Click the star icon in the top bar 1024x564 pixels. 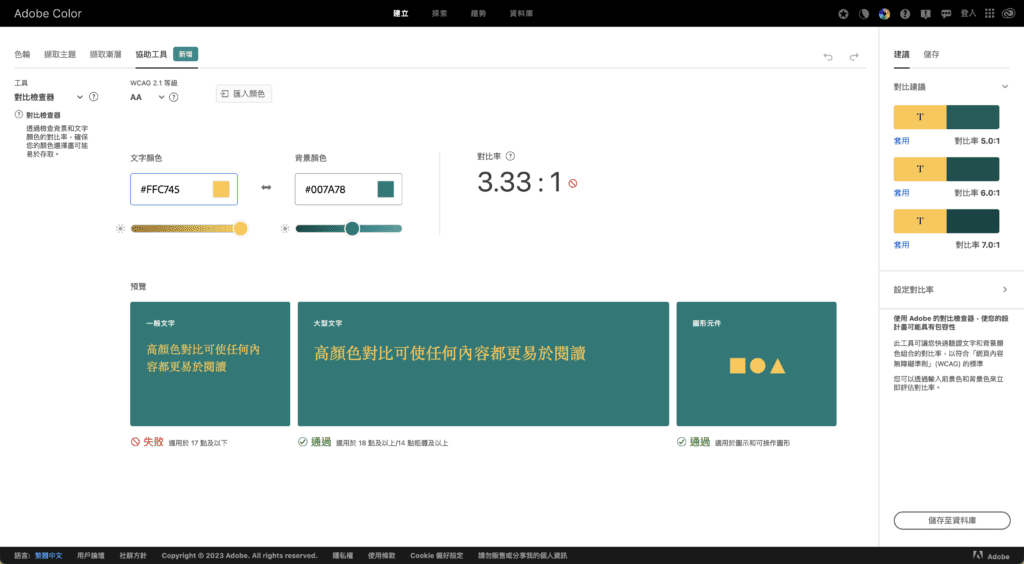[843, 14]
